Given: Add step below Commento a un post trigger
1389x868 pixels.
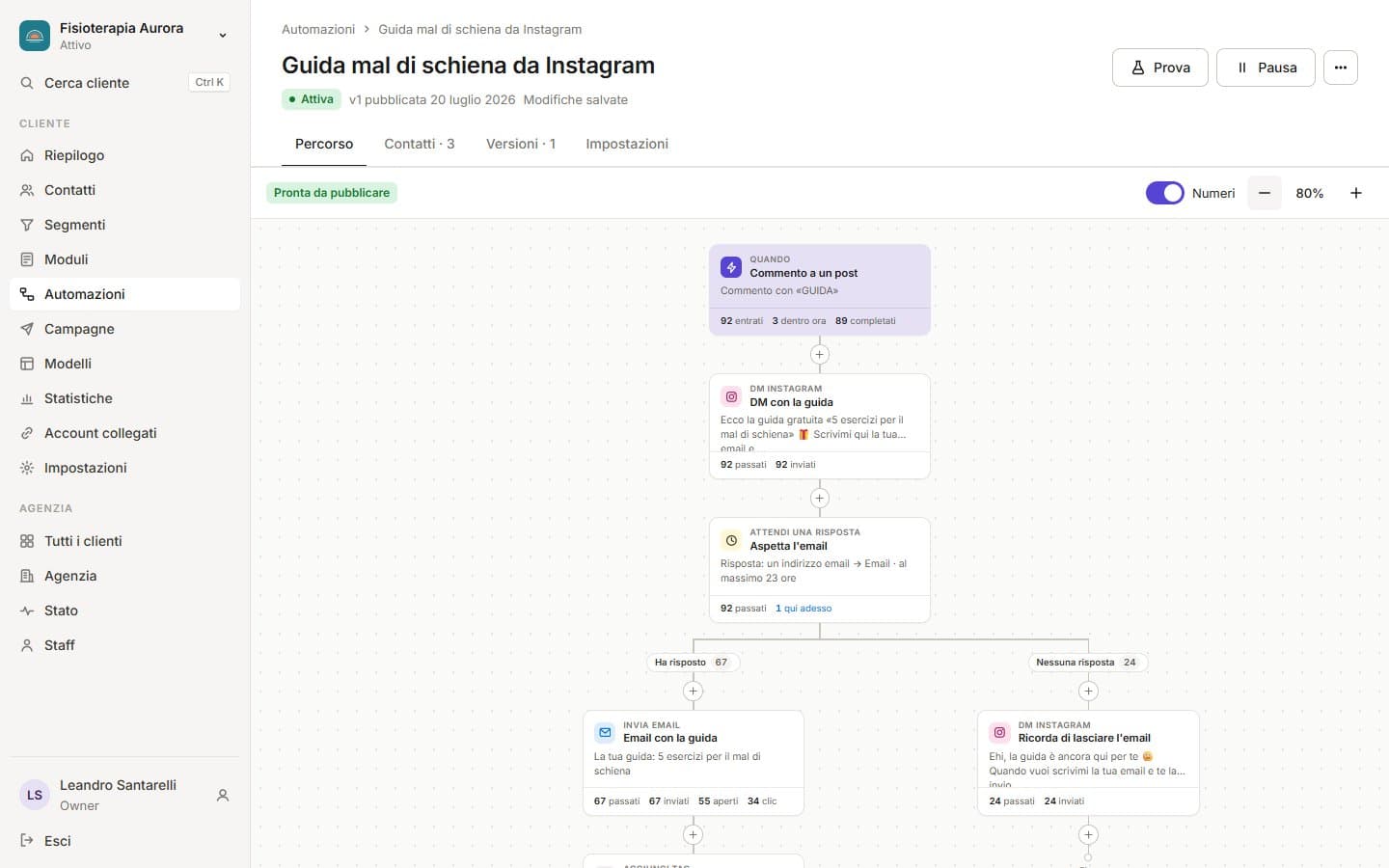Looking at the screenshot, I should (820, 355).
